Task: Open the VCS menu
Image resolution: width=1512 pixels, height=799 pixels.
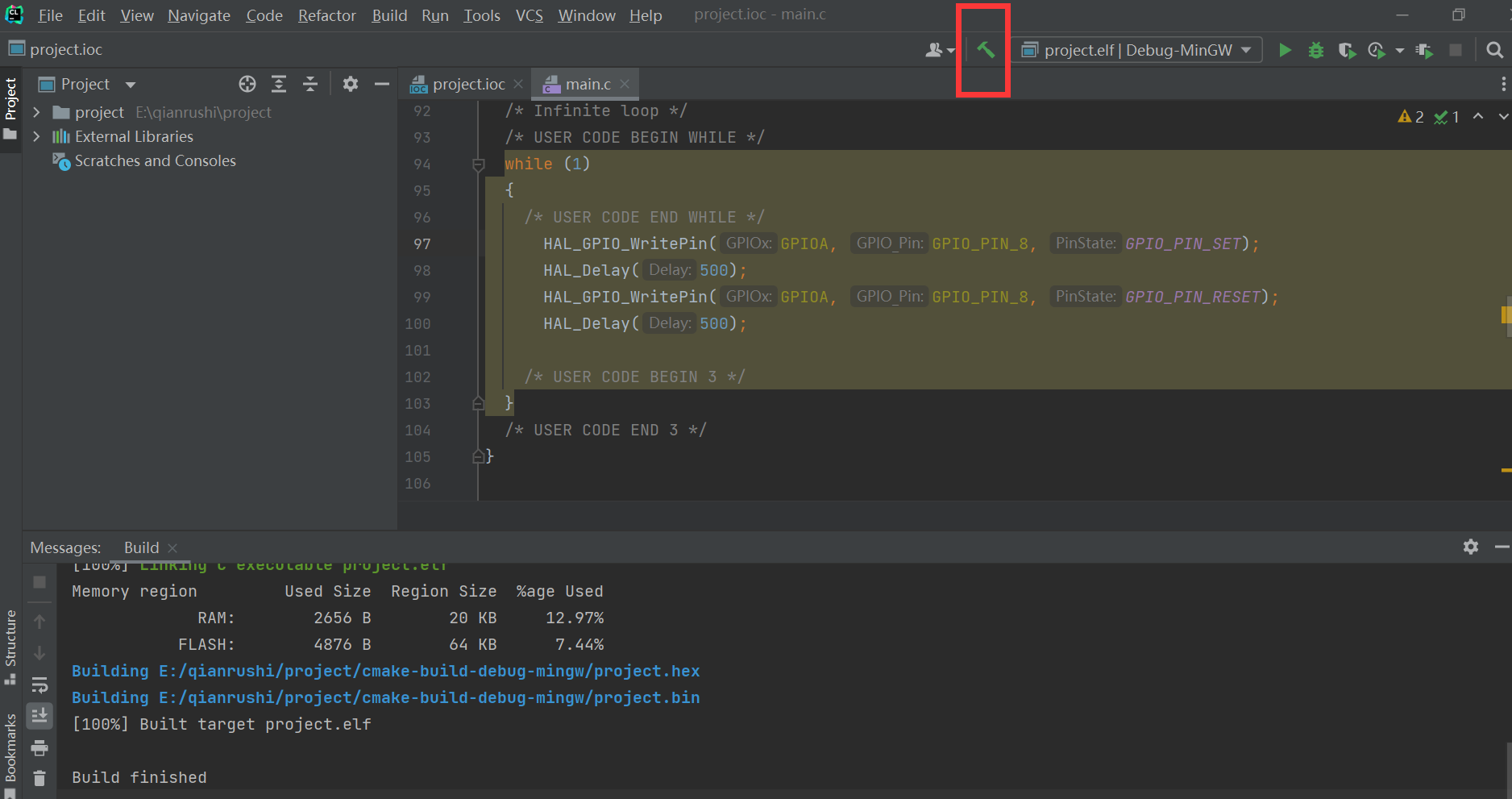Action: 530,15
